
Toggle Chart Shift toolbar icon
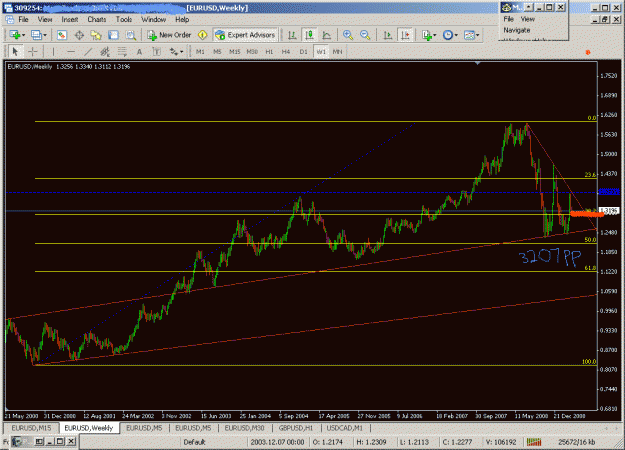[x=405, y=35]
